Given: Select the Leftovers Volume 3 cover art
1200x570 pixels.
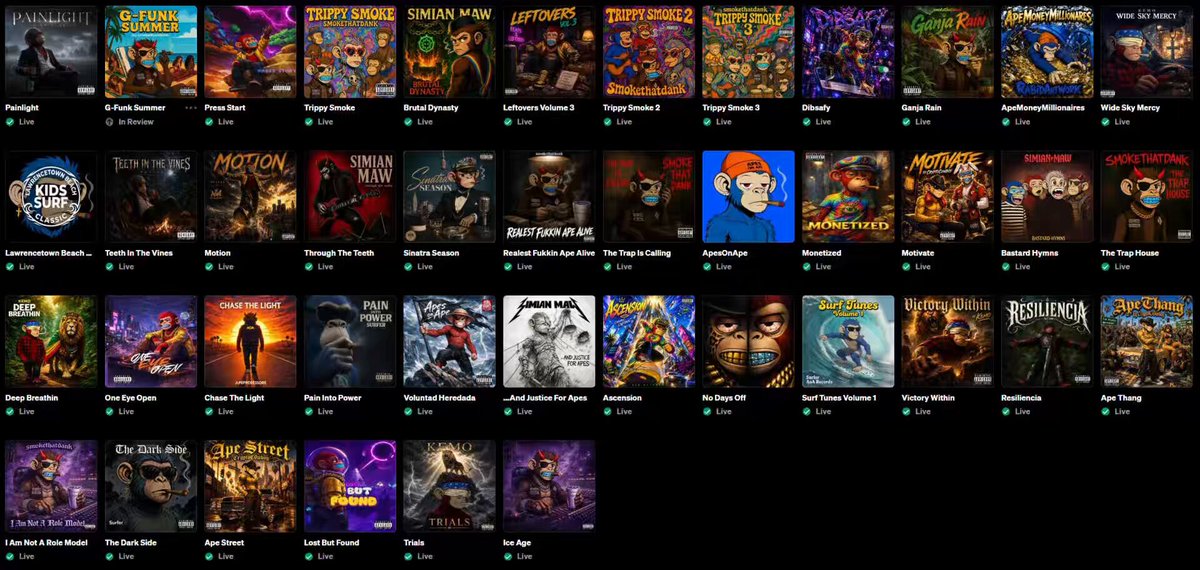Looking at the screenshot, I should click(x=549, y=52).
